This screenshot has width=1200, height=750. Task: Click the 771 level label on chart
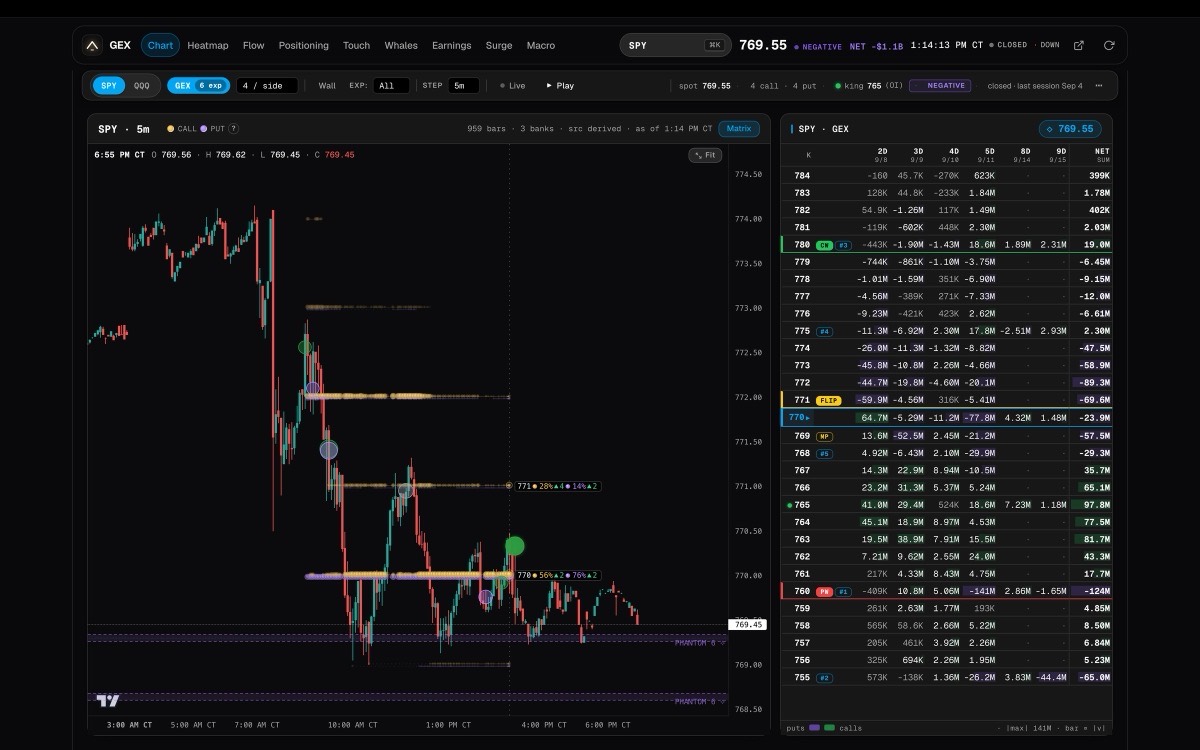click(x=557, y=486)
